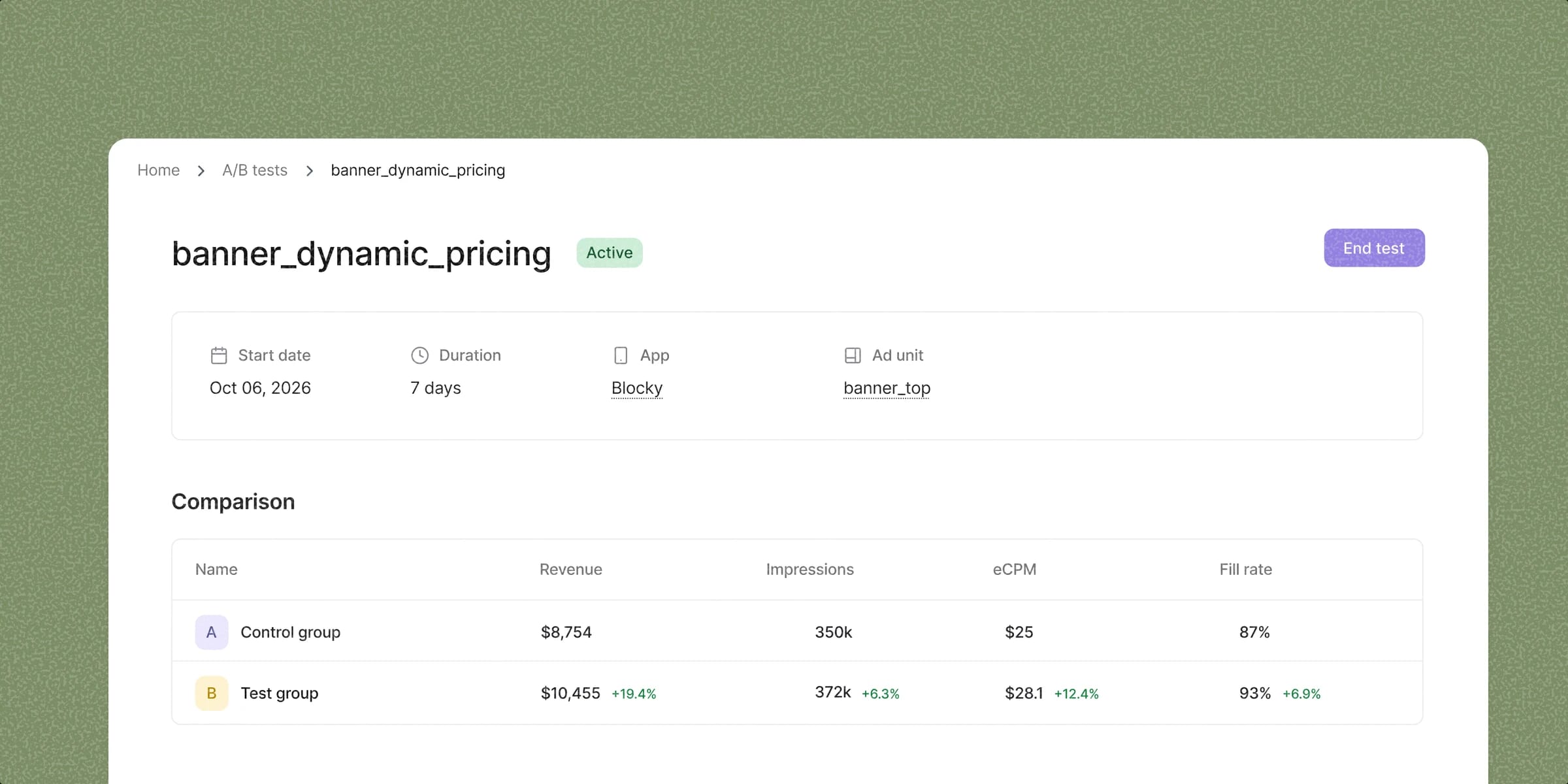Viewport: 1568px width, 784px height.
Task: Click the Oct 06, 2026 start date
Action: [x=260, y=388]
